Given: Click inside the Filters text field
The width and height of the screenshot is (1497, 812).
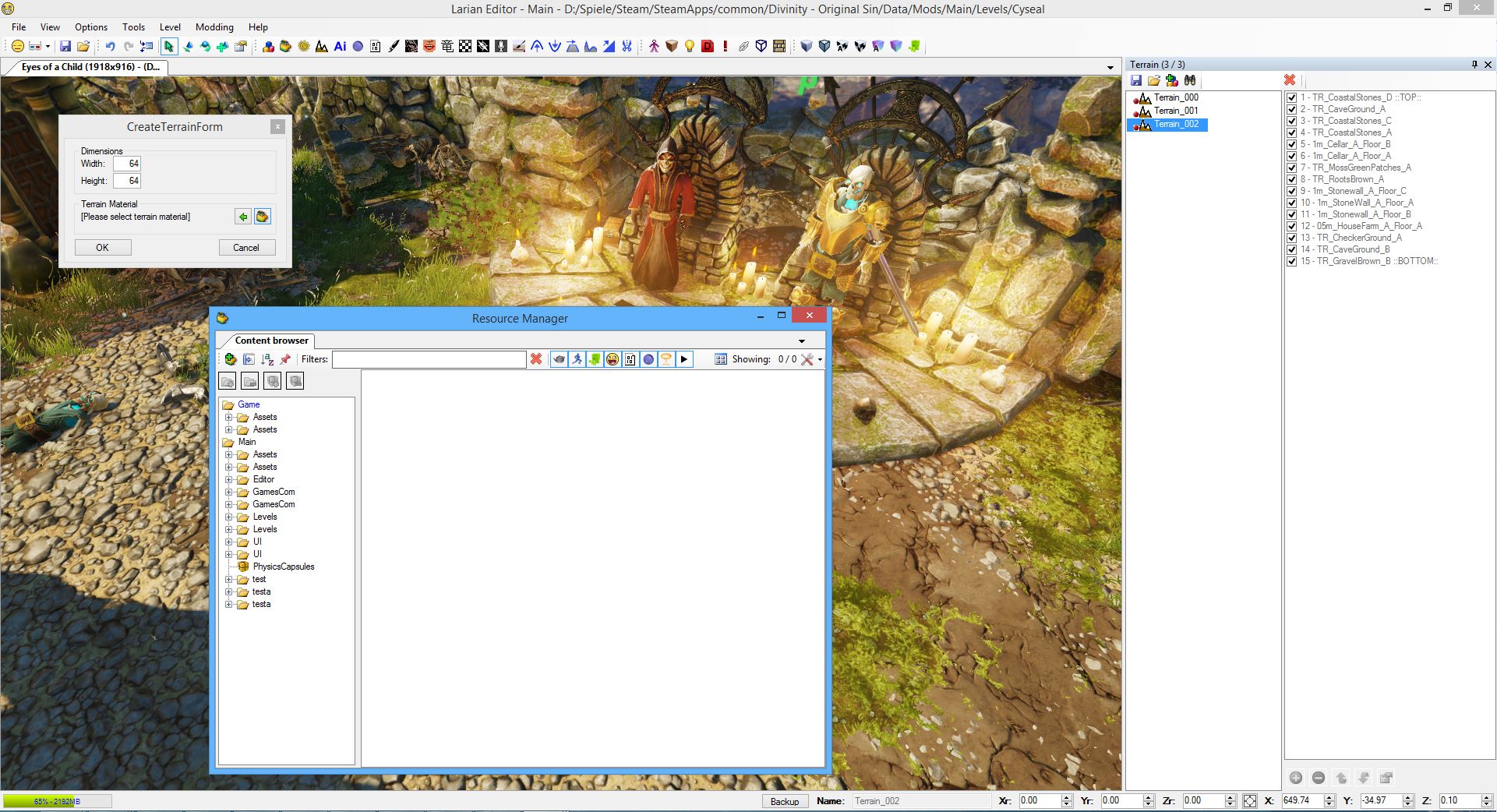Looking at the screenshot, I should (429, 359).
